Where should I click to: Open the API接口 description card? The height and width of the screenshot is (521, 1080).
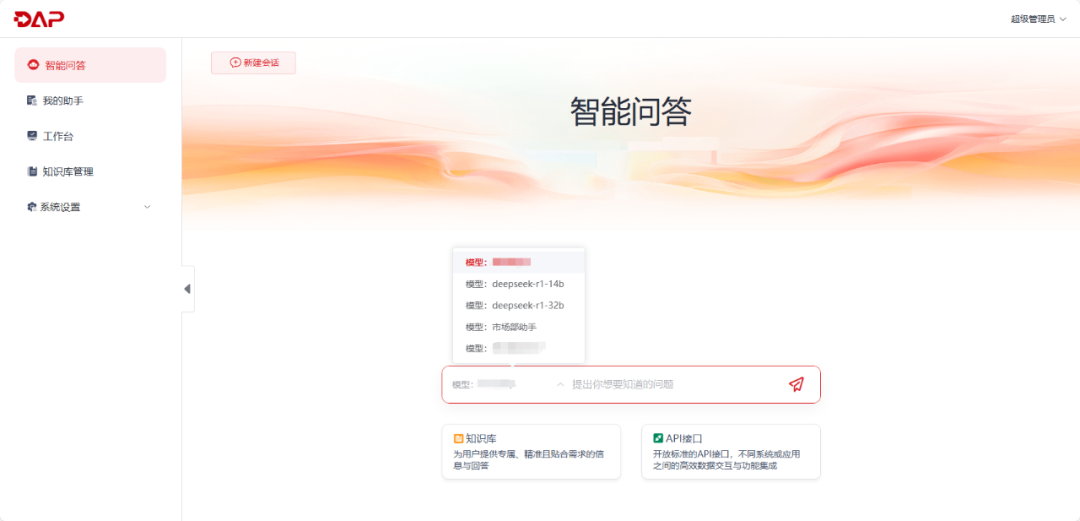[731, 453]
